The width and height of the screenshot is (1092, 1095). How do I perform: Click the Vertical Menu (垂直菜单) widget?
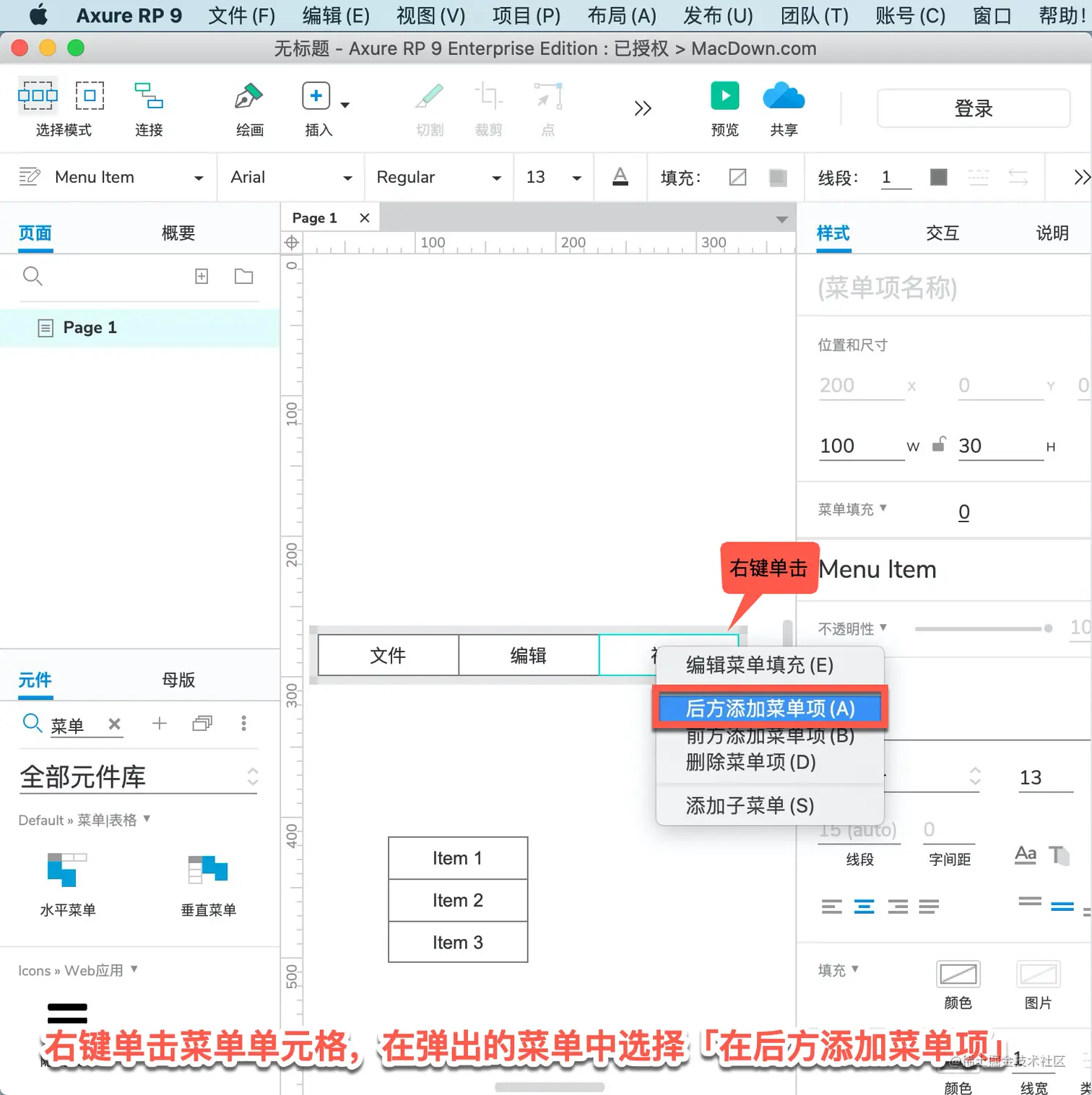[x=208, y=885]
